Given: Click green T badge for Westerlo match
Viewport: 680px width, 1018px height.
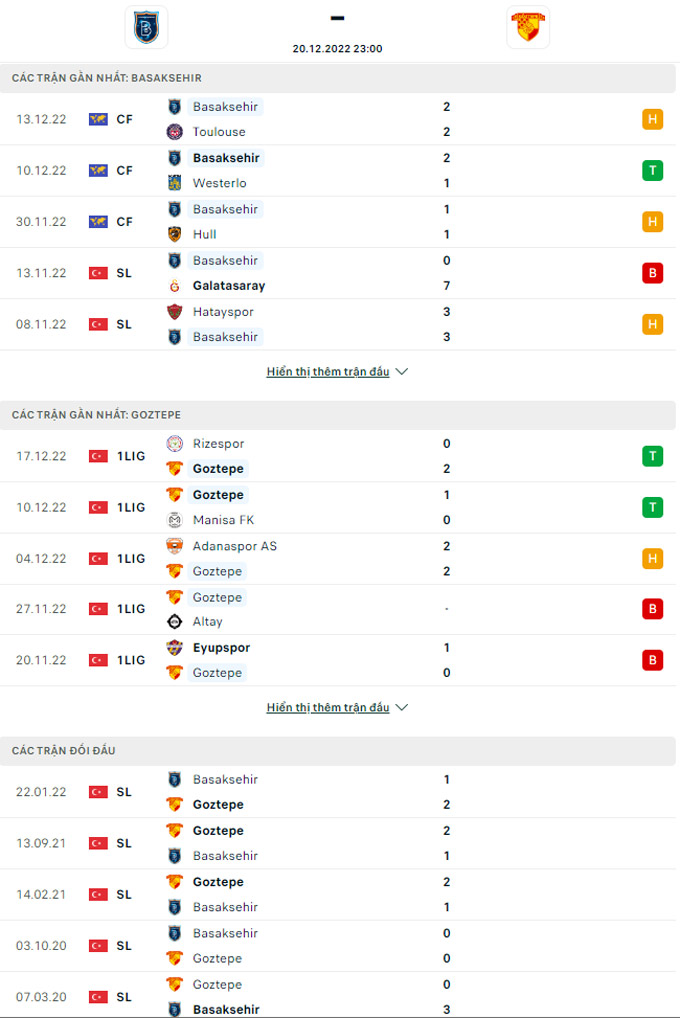Looking at the screenshot, I should click(x=653, y=171).
